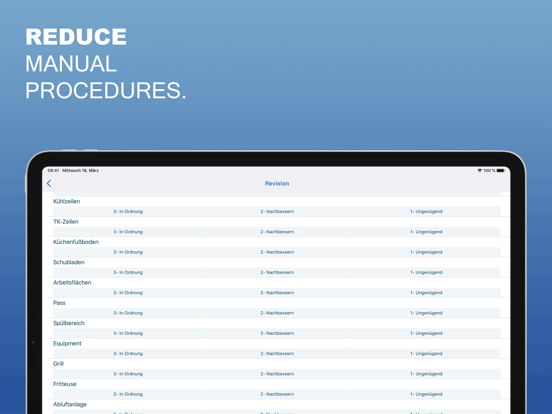Mark Schubladen as '1- Ungenügend'
Screen dimensions: 552x414
point(426,272)
